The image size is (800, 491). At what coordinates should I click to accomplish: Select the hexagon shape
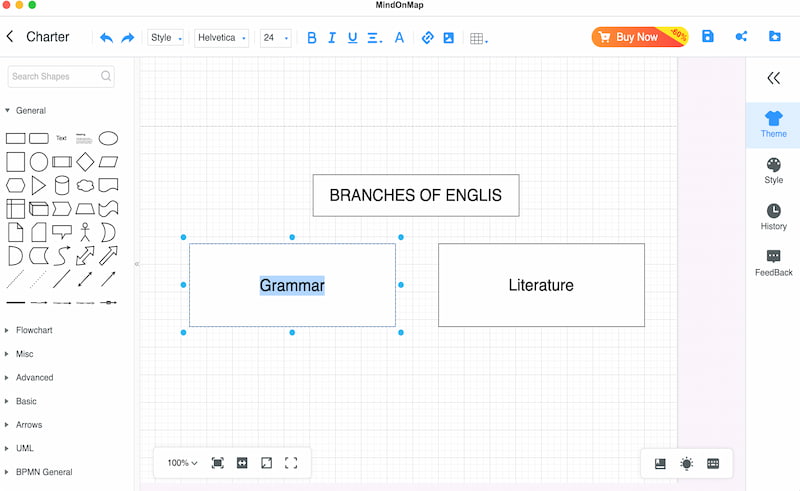(15, 185)
